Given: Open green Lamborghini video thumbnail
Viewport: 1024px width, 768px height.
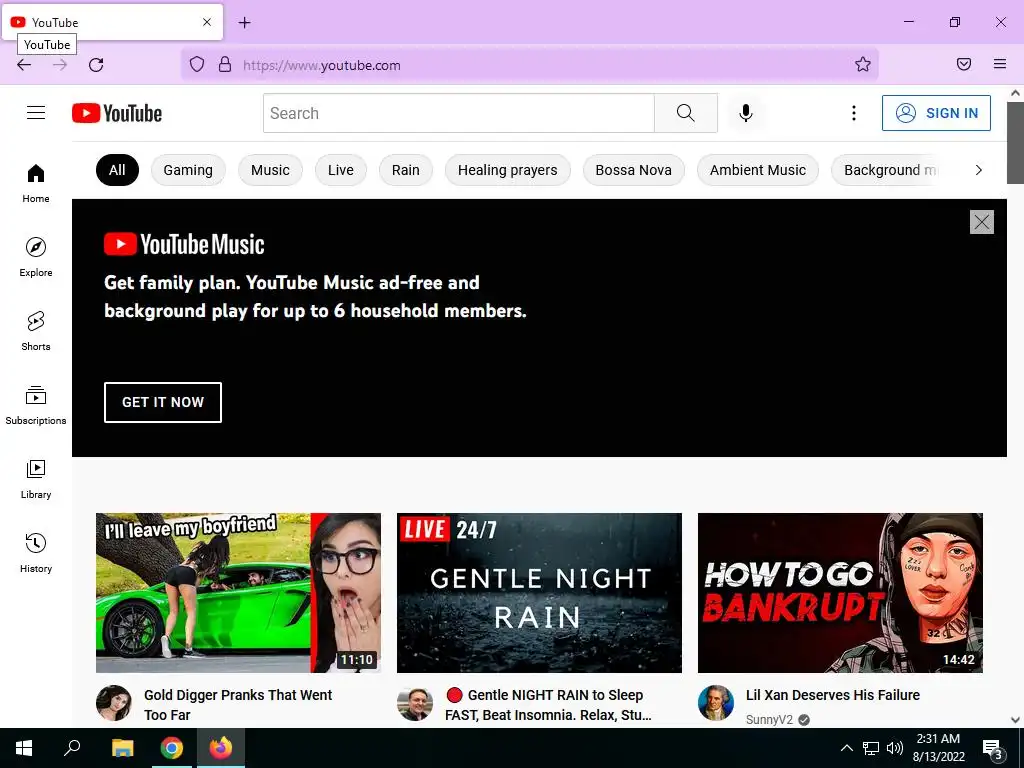Looking at the screenshot, I should click(x=238, y=592).
